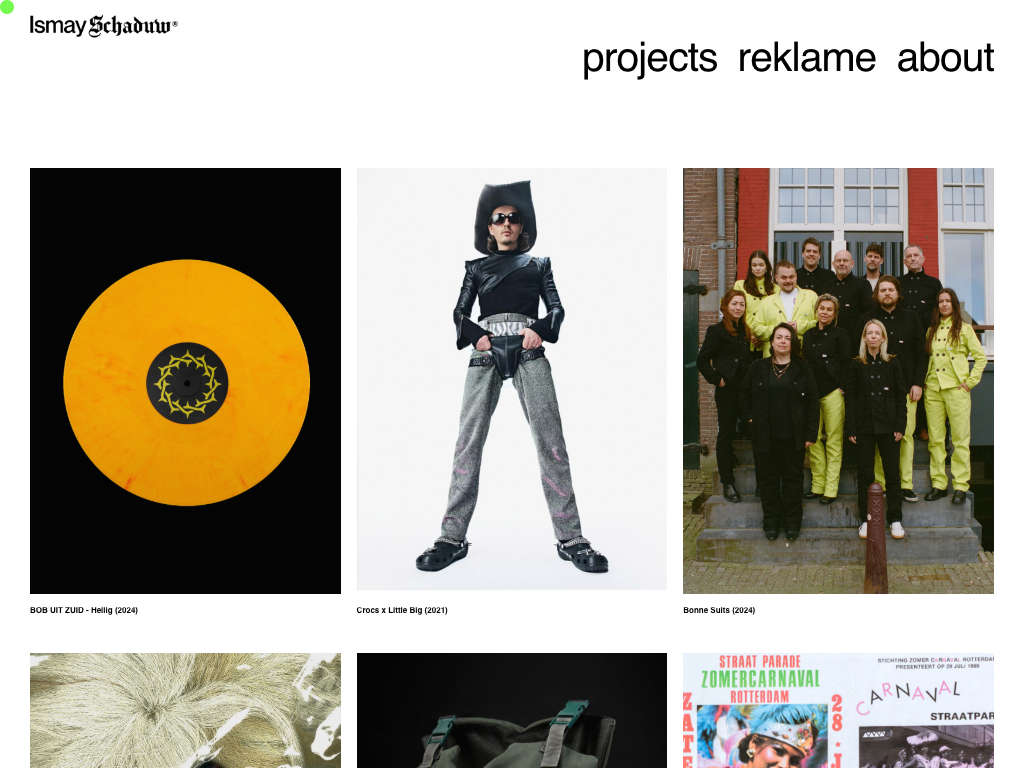Click the Crocs x Little Big (2021) caption
The height and width of the screenshot is (768, 1024).
coord(402,610)
